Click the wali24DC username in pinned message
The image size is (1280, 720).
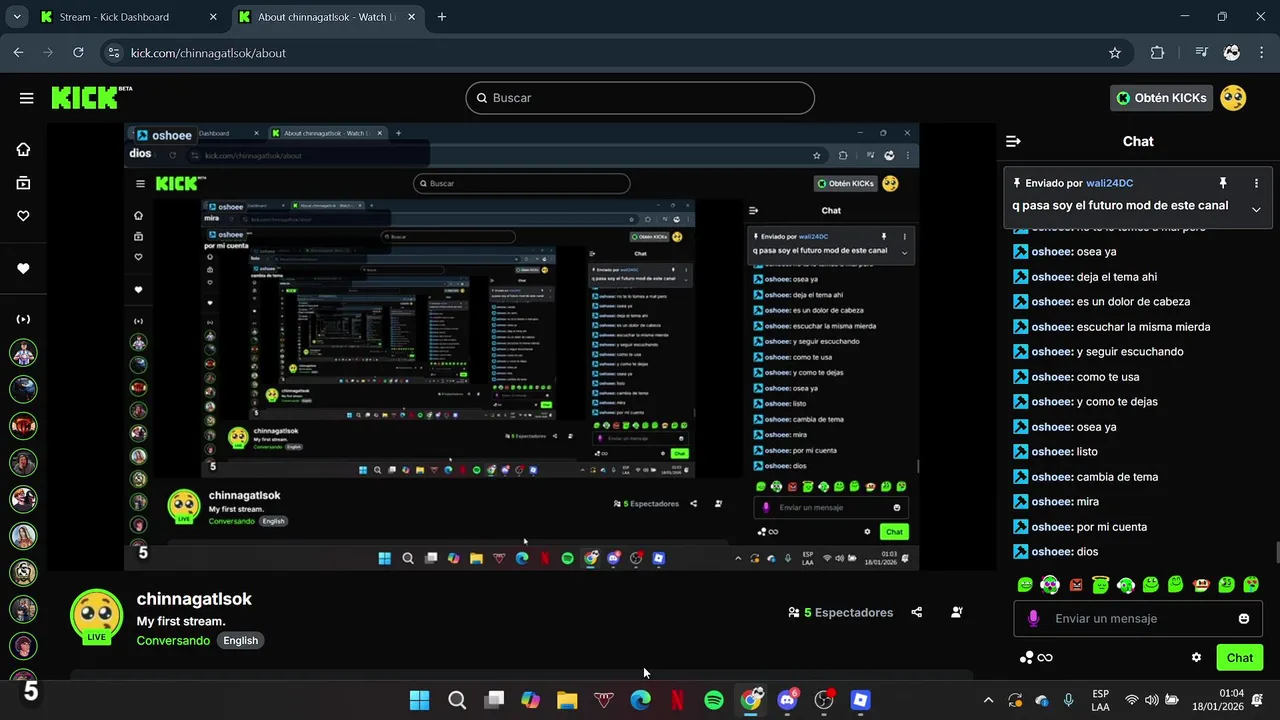tap(1109, 183)
